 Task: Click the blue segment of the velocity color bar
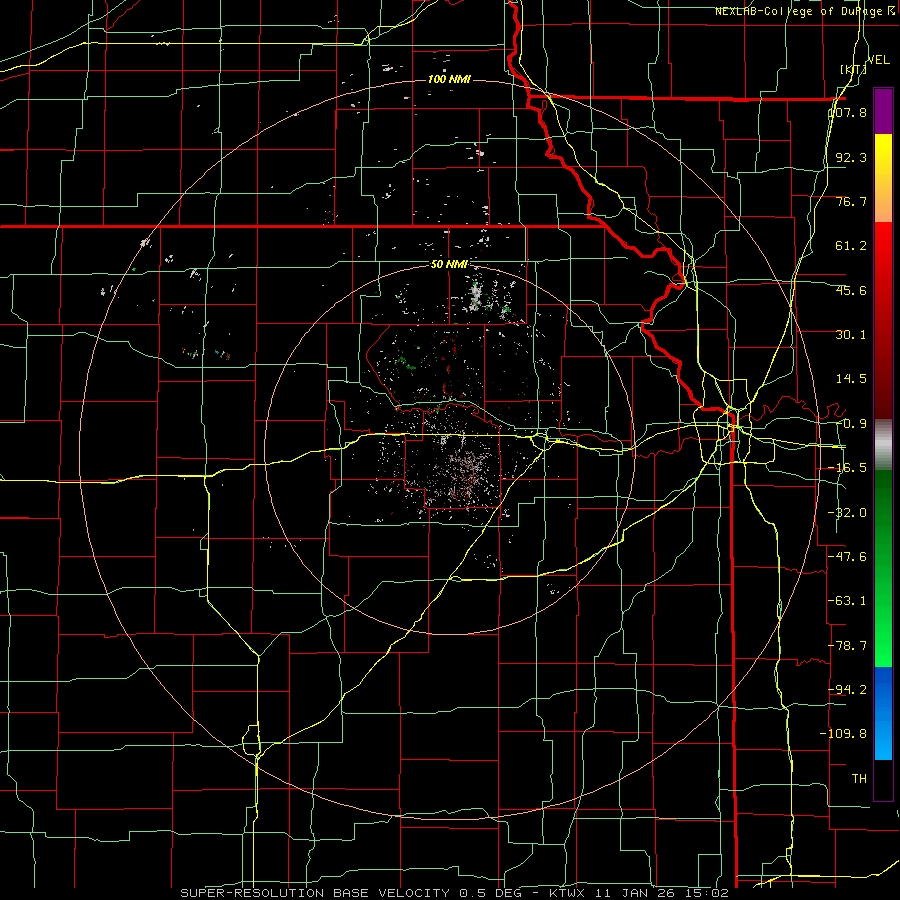[x=883, y=713]
